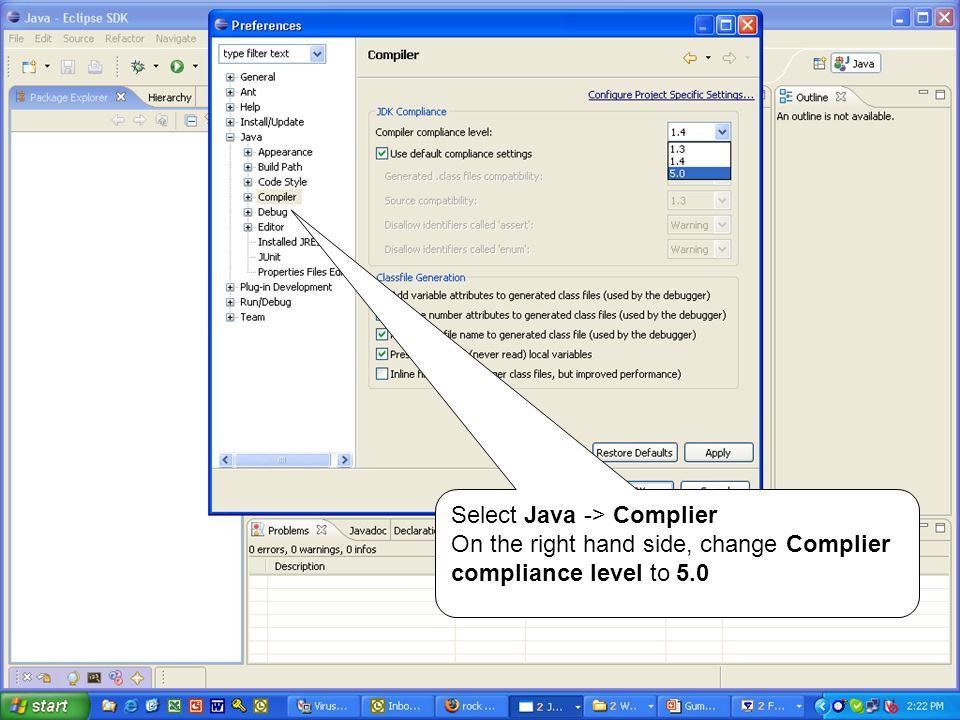Switch to the Hierarchy tab

click(170, 97)
